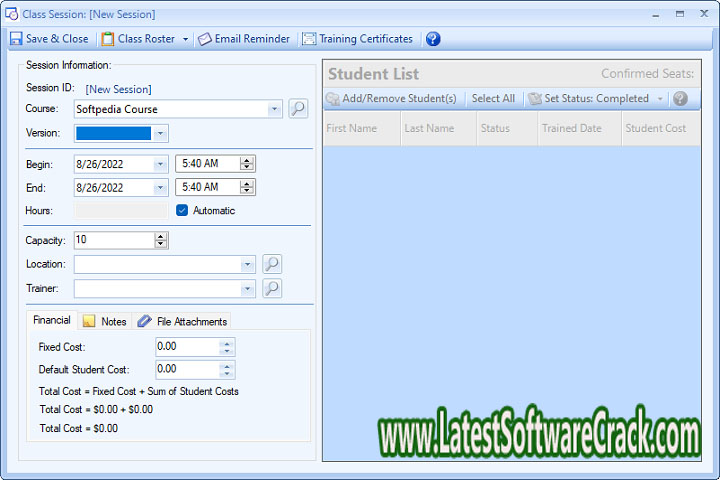Open the Version dropdown

160,134
